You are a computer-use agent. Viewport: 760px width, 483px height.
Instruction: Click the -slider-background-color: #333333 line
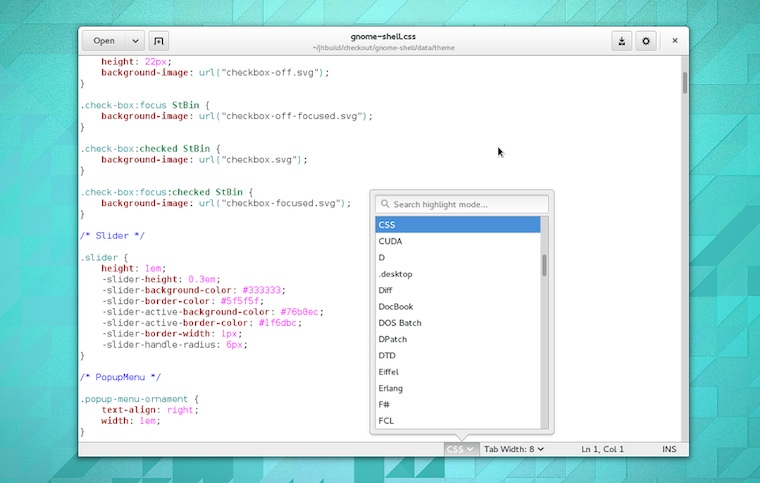pyautogui.click(x=193, y=290)
